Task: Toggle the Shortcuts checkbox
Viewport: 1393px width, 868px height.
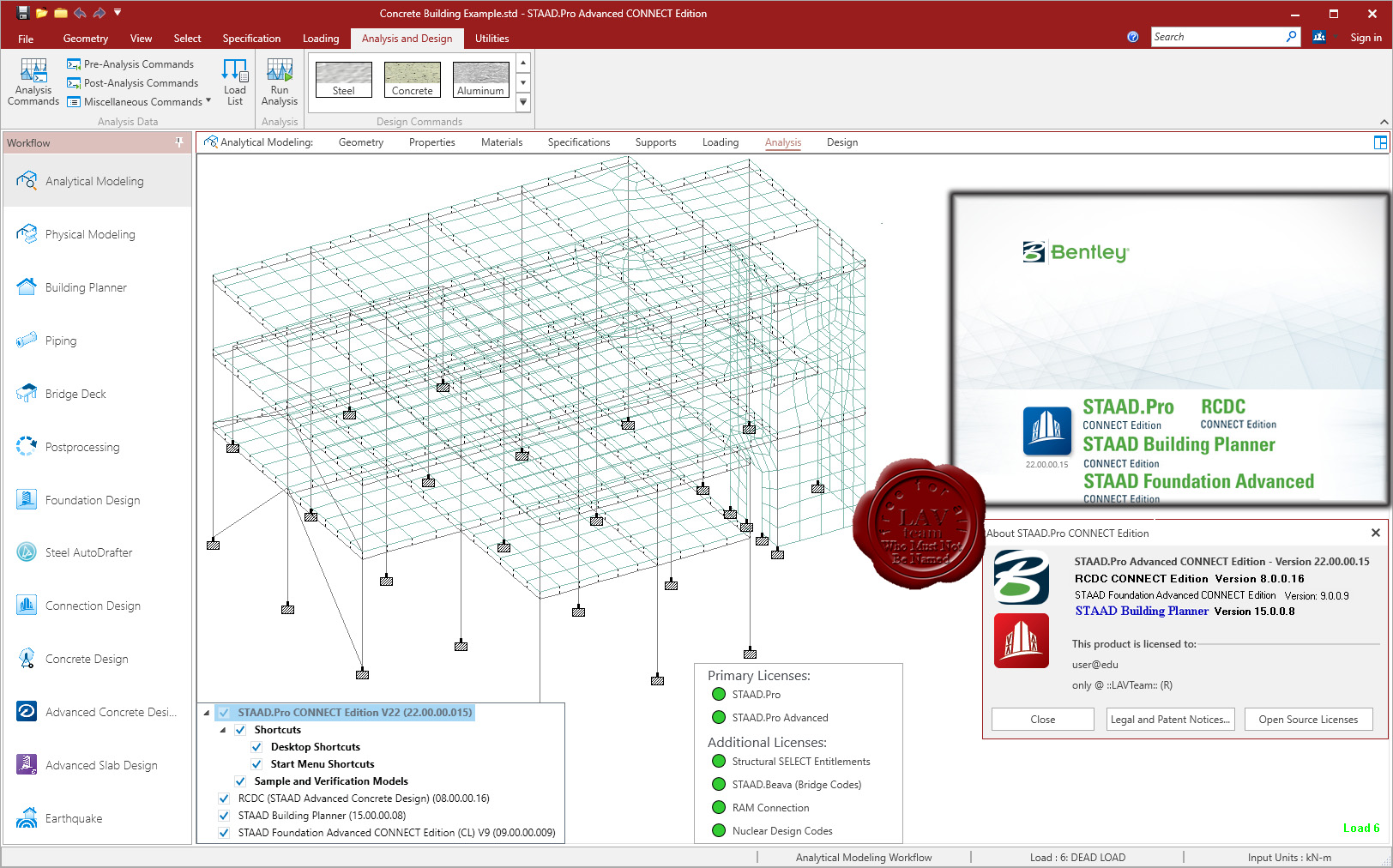Action: tap(240, 730)
